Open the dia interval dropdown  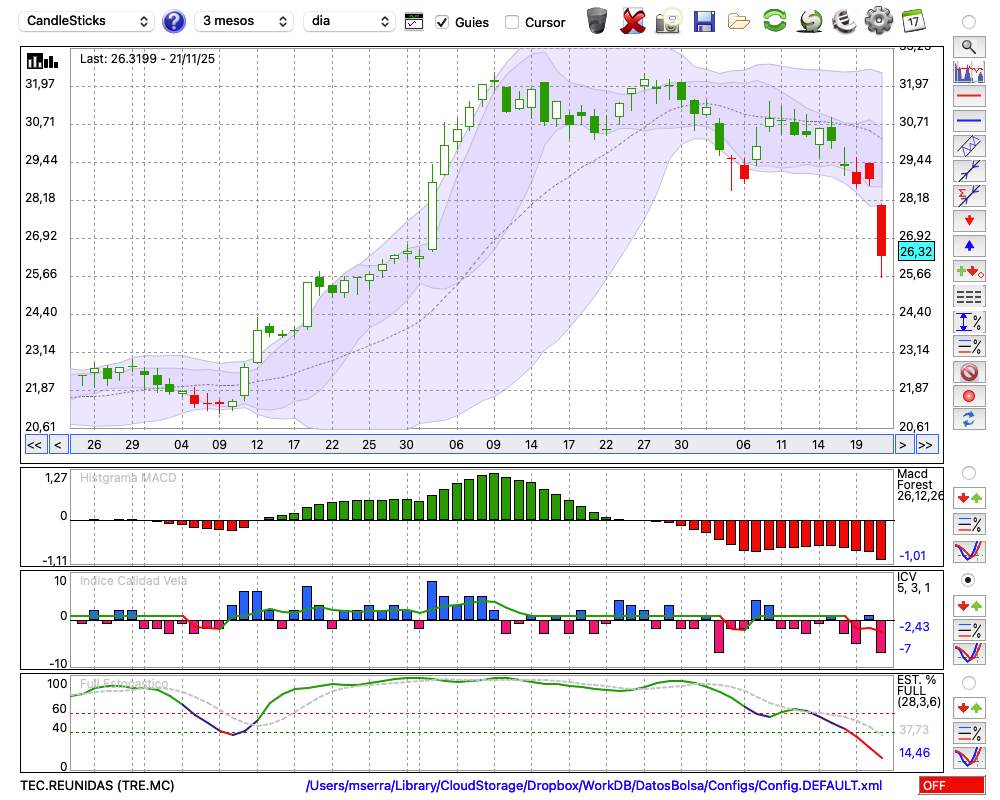click(x=351, y=21)
